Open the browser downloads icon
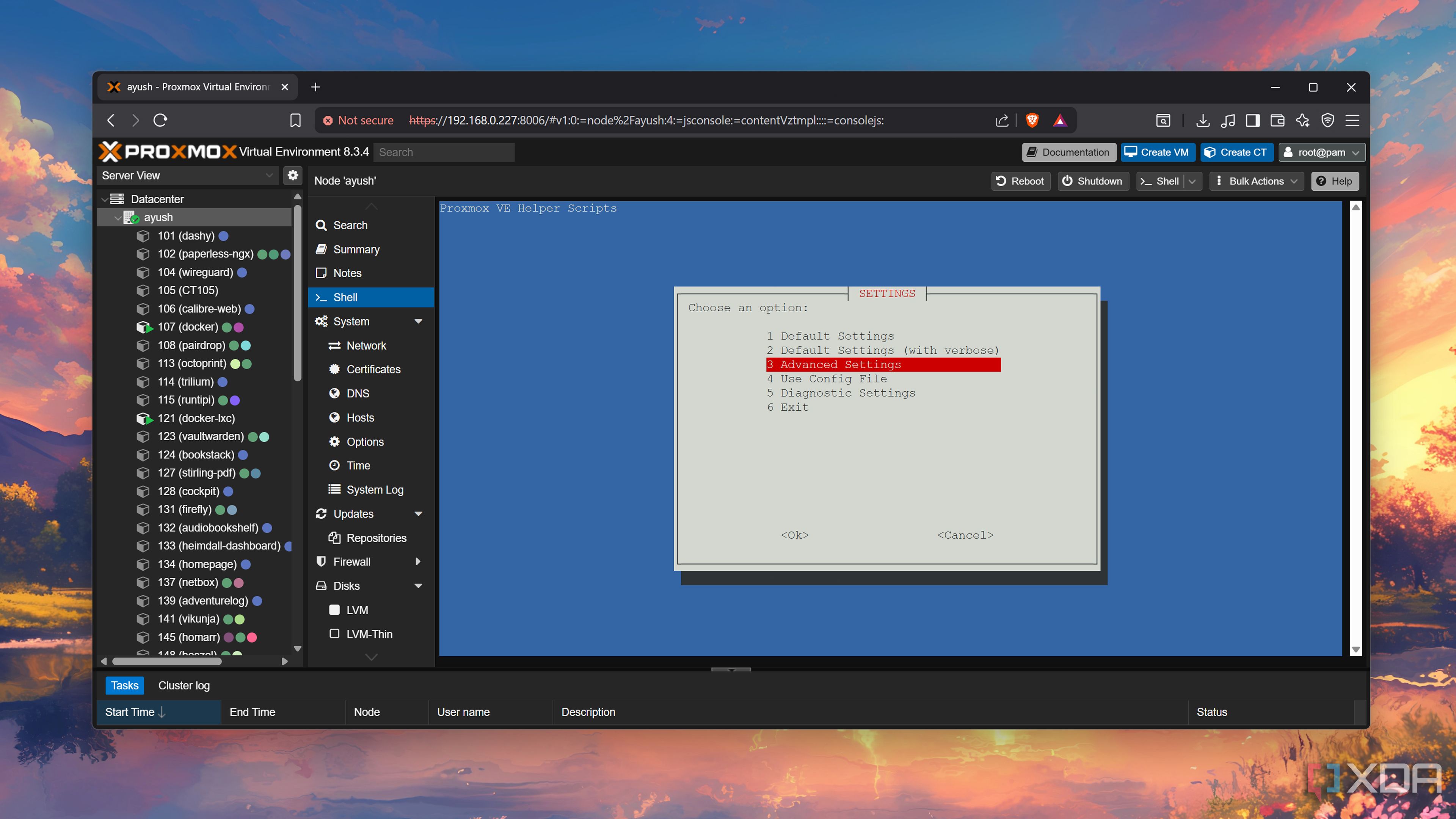This screenshot has width=1456, height=819. click(1203, 120)
